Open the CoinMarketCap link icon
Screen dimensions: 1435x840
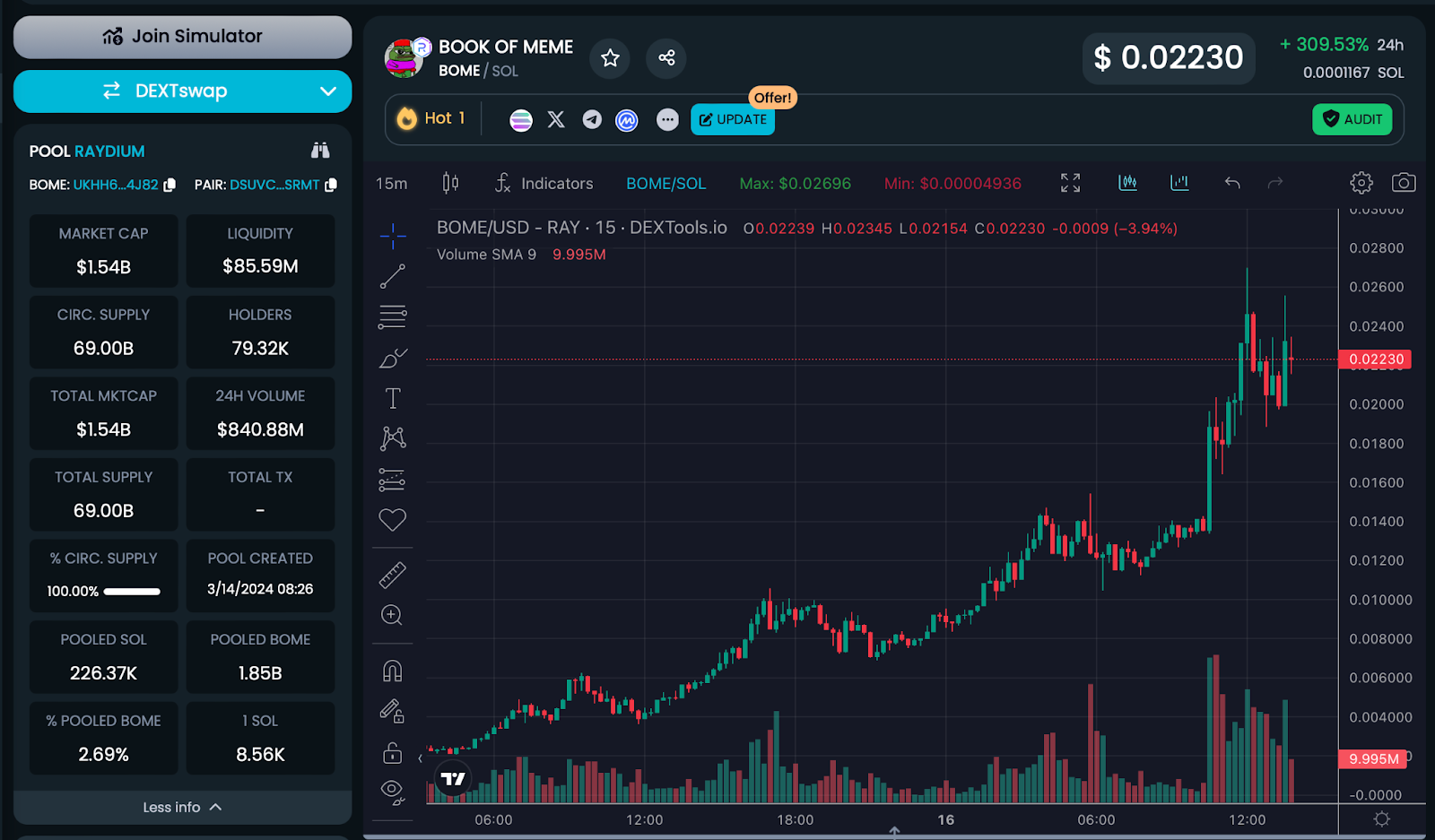tap(627, 119)
